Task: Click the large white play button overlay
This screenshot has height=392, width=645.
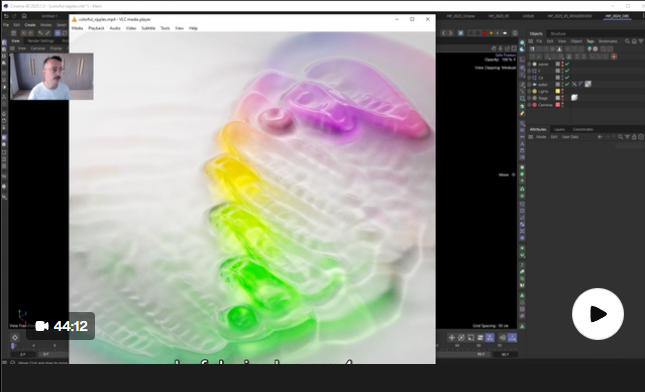Action: tap(598, 314)
